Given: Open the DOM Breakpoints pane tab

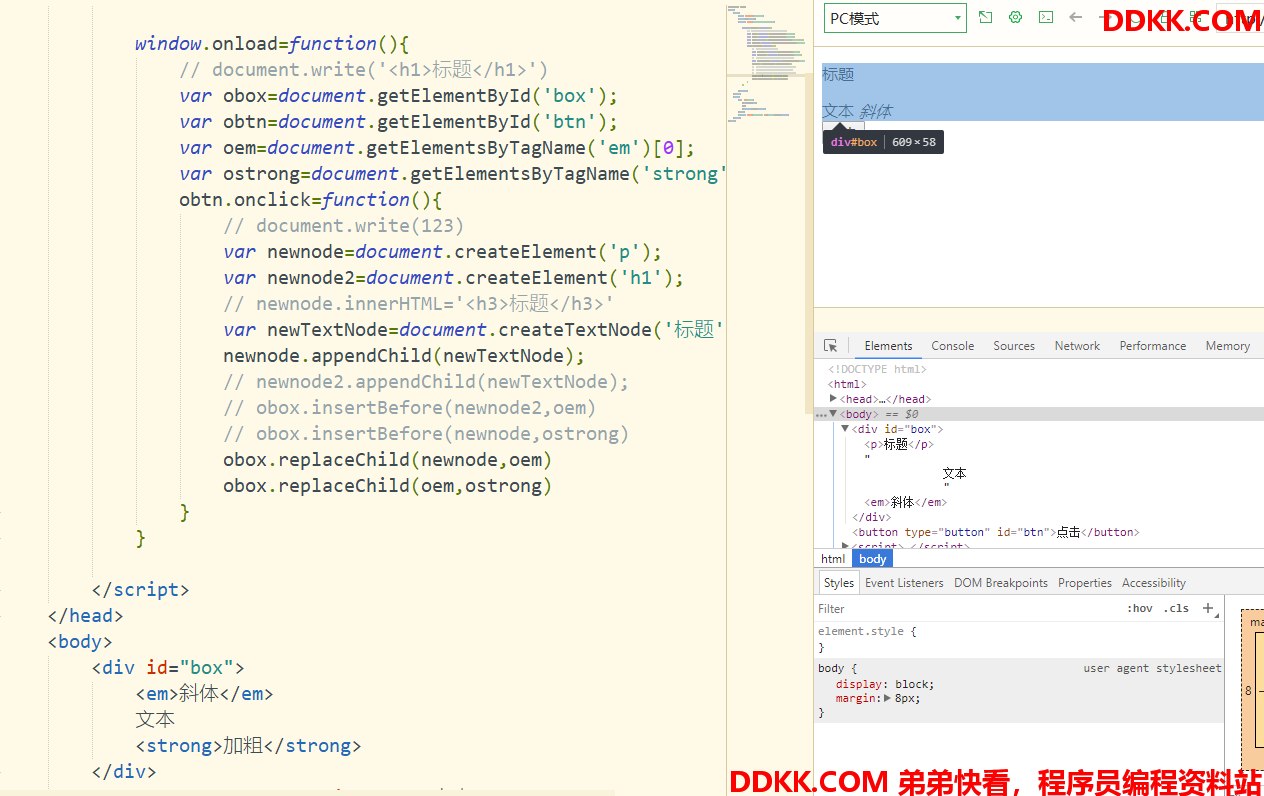Looking at the screenshot, I should [1001, 583].
